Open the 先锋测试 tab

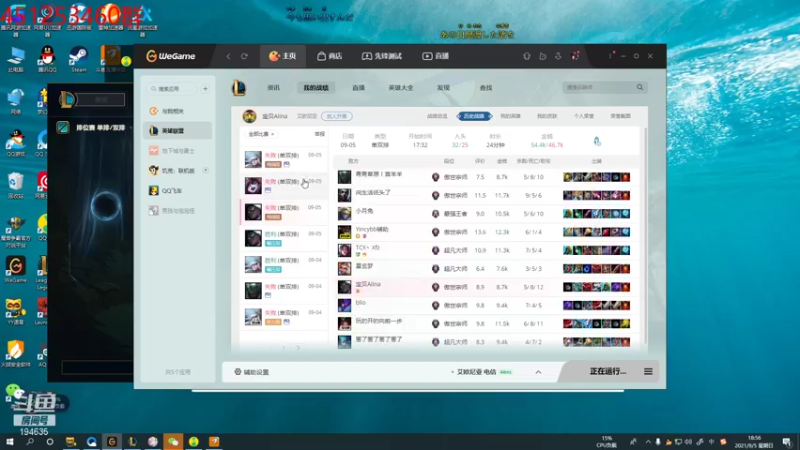pyautogui.click(x=382, y=56)
